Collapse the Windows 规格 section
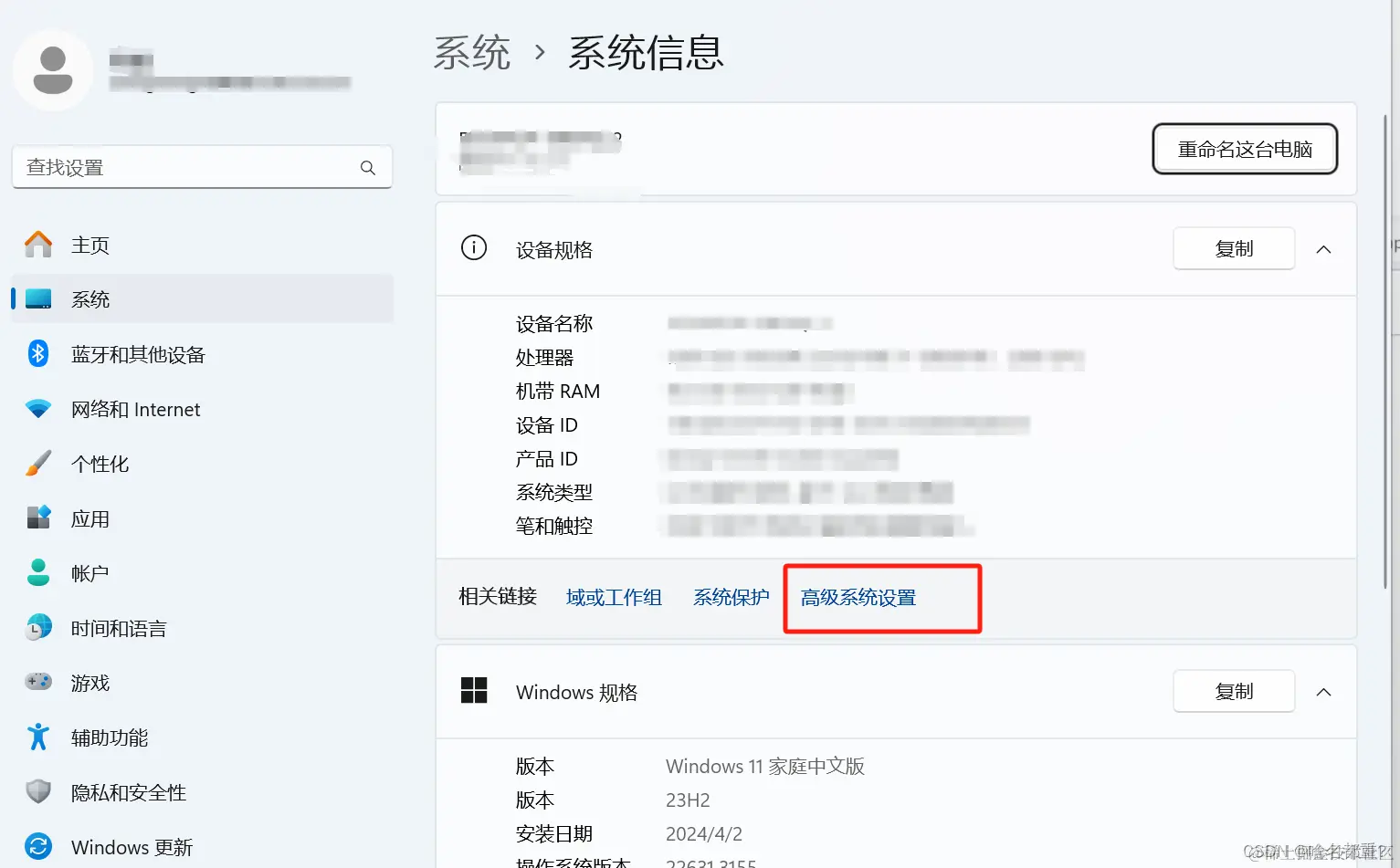 (x=1323, y=691)
